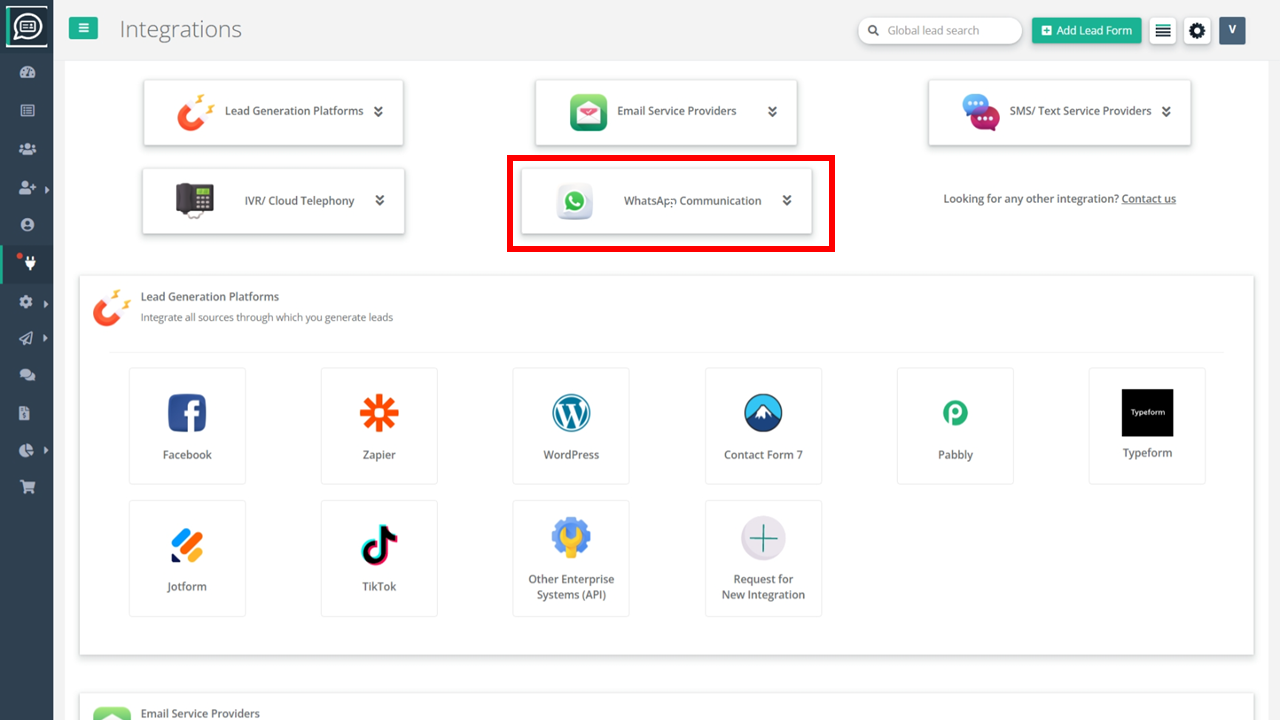Expand the paper plane sidebar submenu arrow
Screen dimensions: 1280x720
46,339
